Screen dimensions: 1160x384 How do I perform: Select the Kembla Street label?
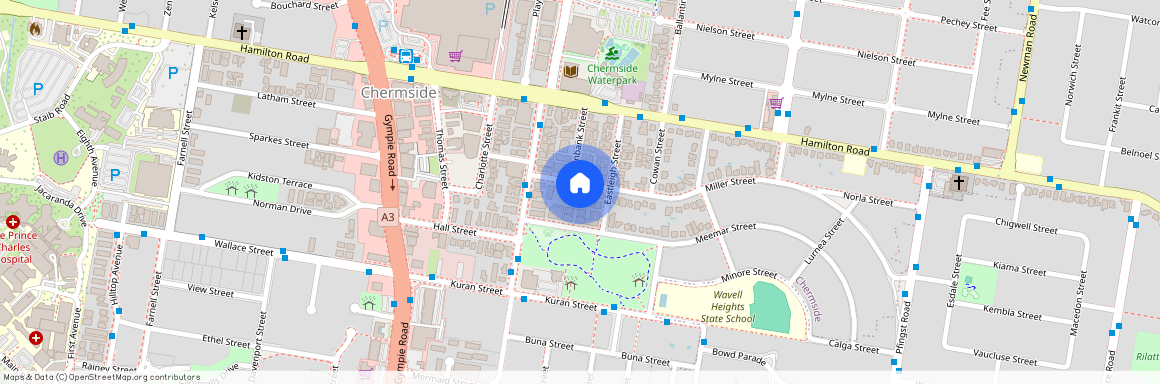point(1013,313)
